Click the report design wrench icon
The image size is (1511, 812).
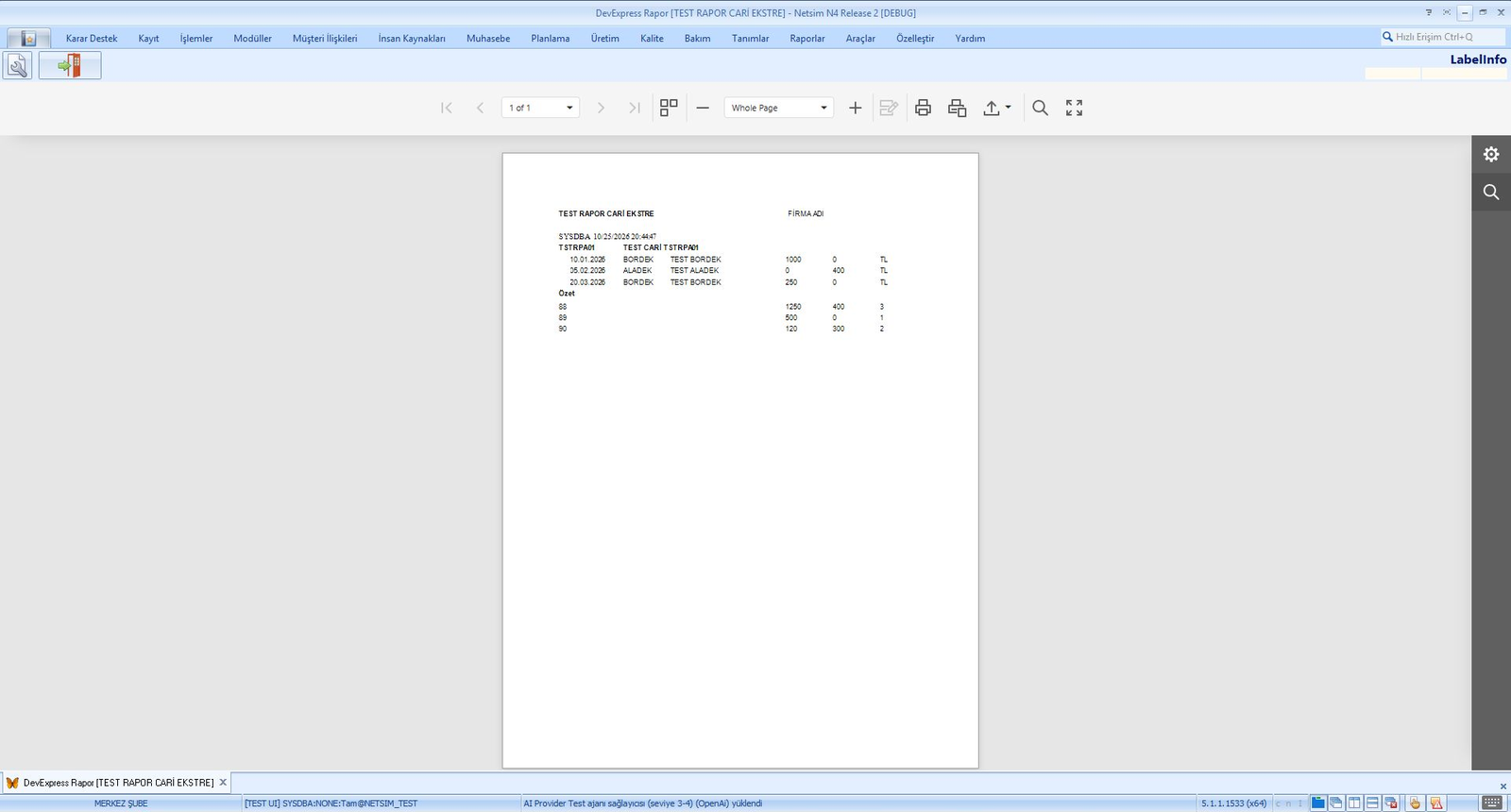(18, 65)
